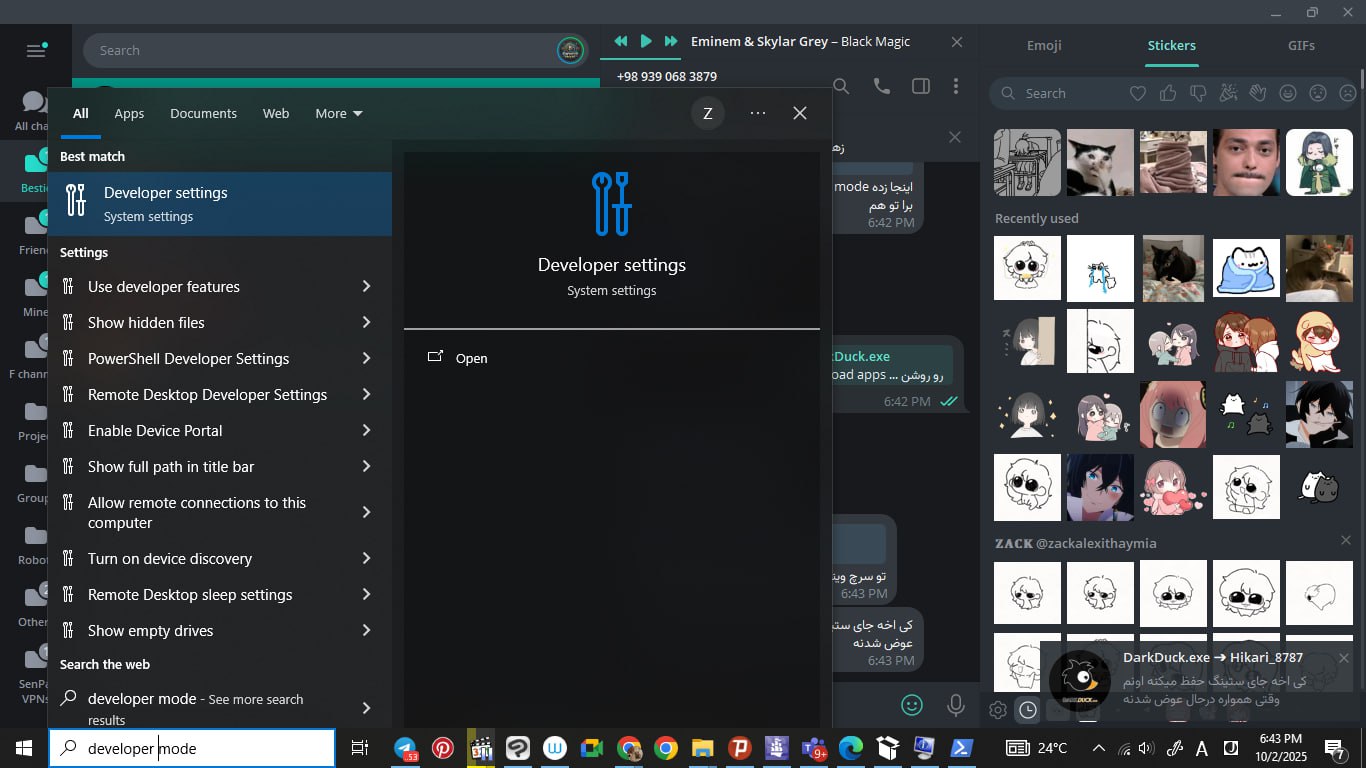Image resolution: width=1366 pixels, height=768 pixels.
Task: Select the white cat sticker thumbnail
Action: click(x=1100, y=162)
